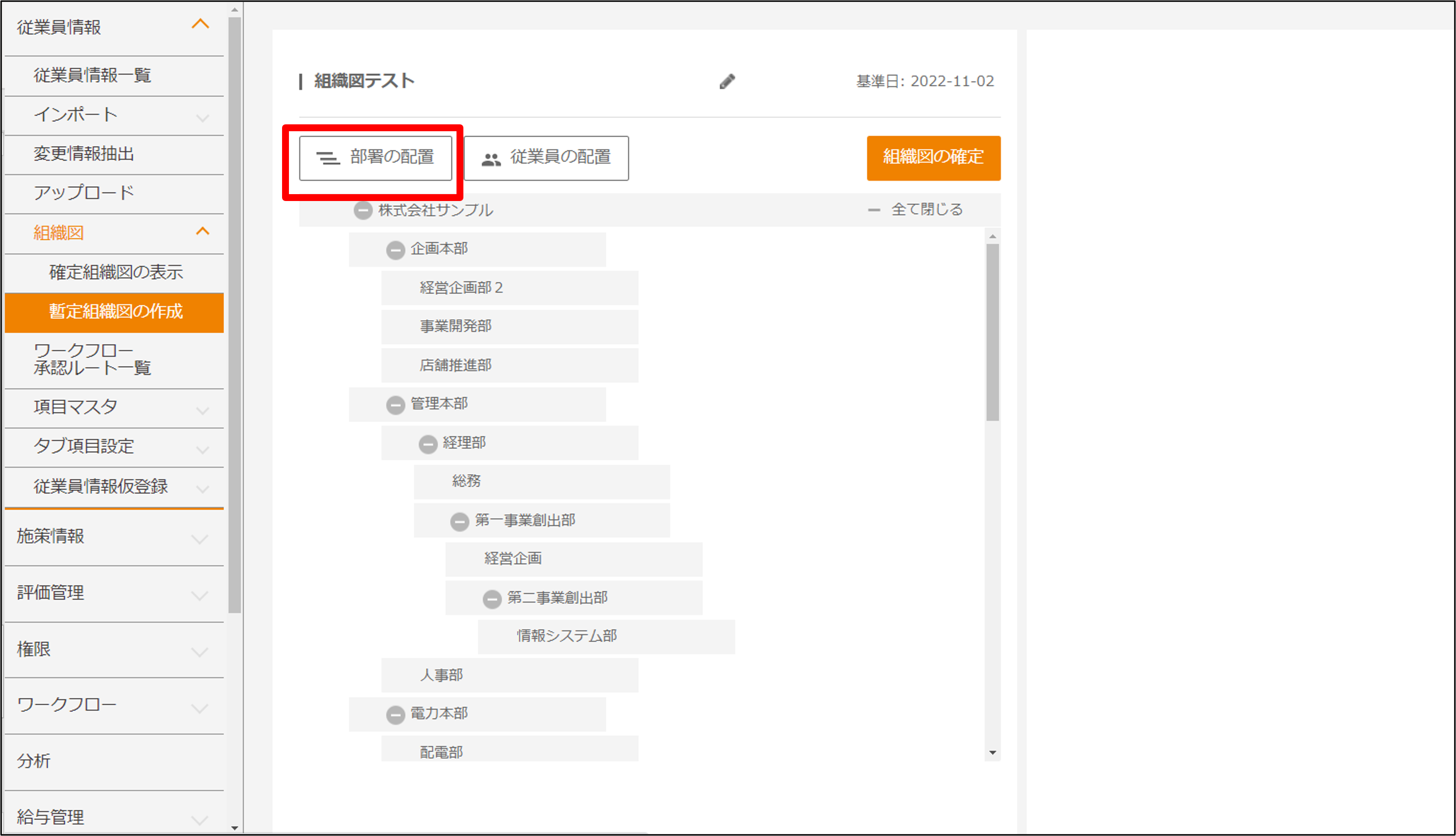Open 従業員情報一覧 menu item
Viewport: 1456px width, 836px height.
point(92,75)
